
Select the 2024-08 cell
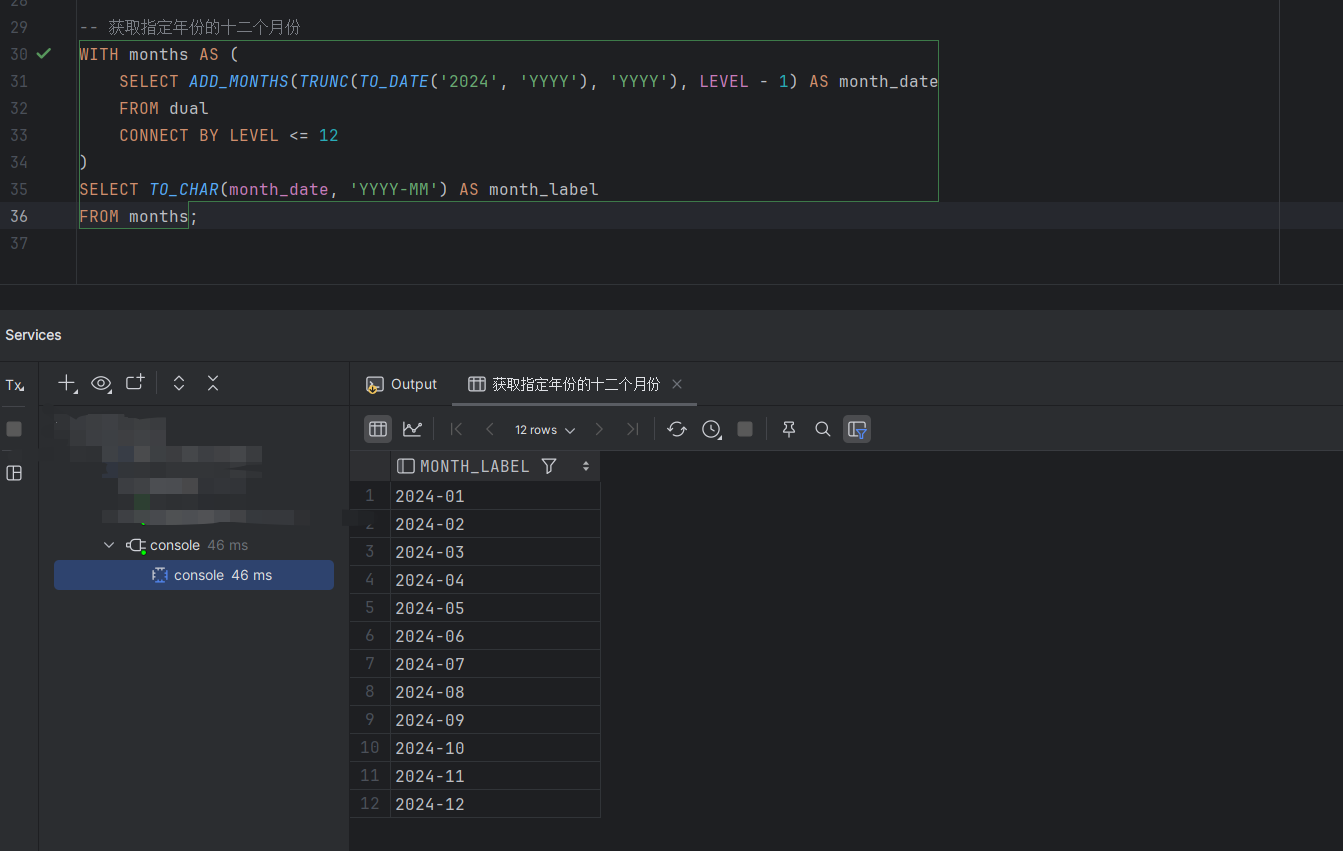(495, 692)
